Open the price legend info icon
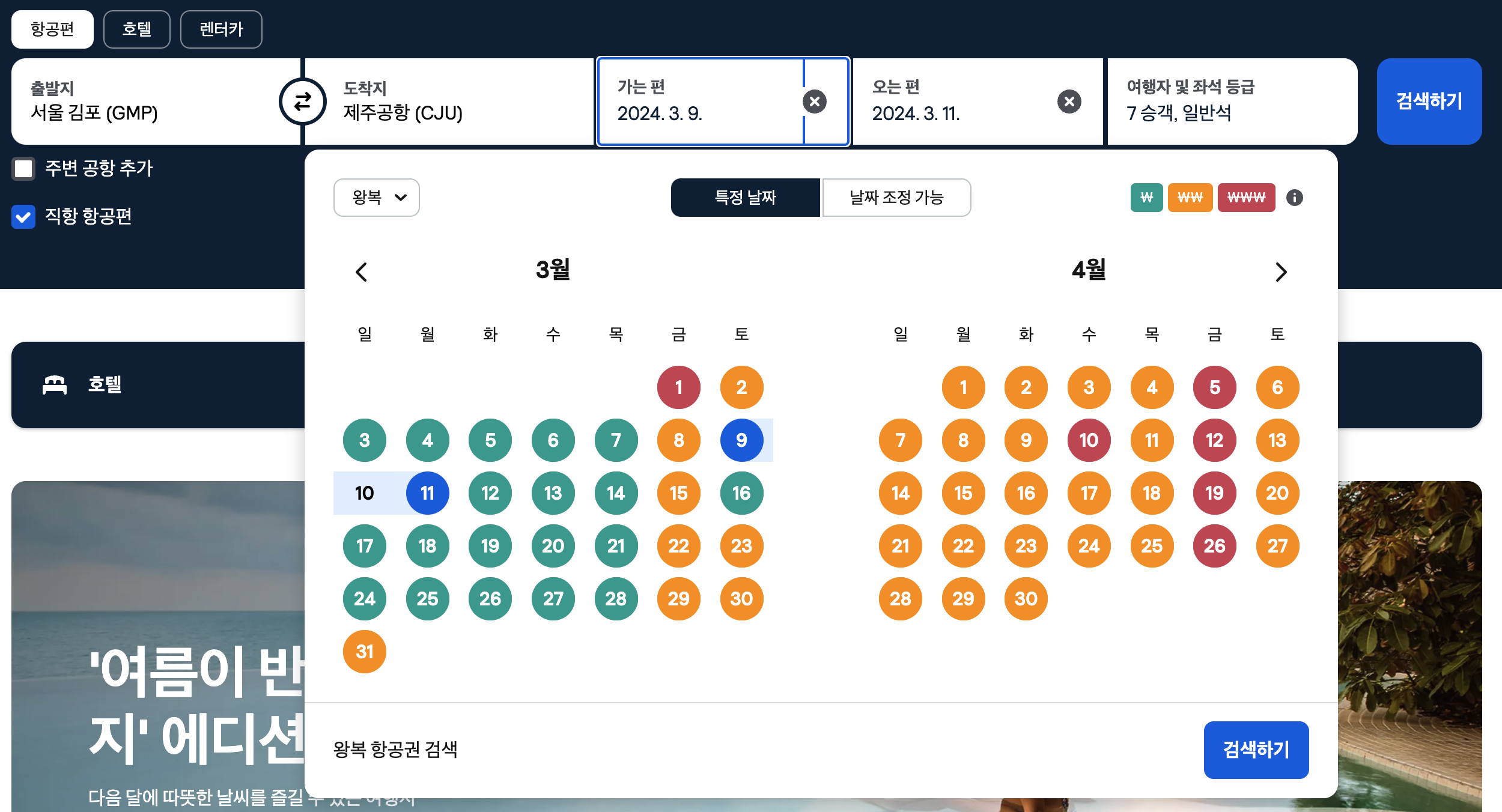Viewport: 1502px width, 812px height. (1294, 198)
